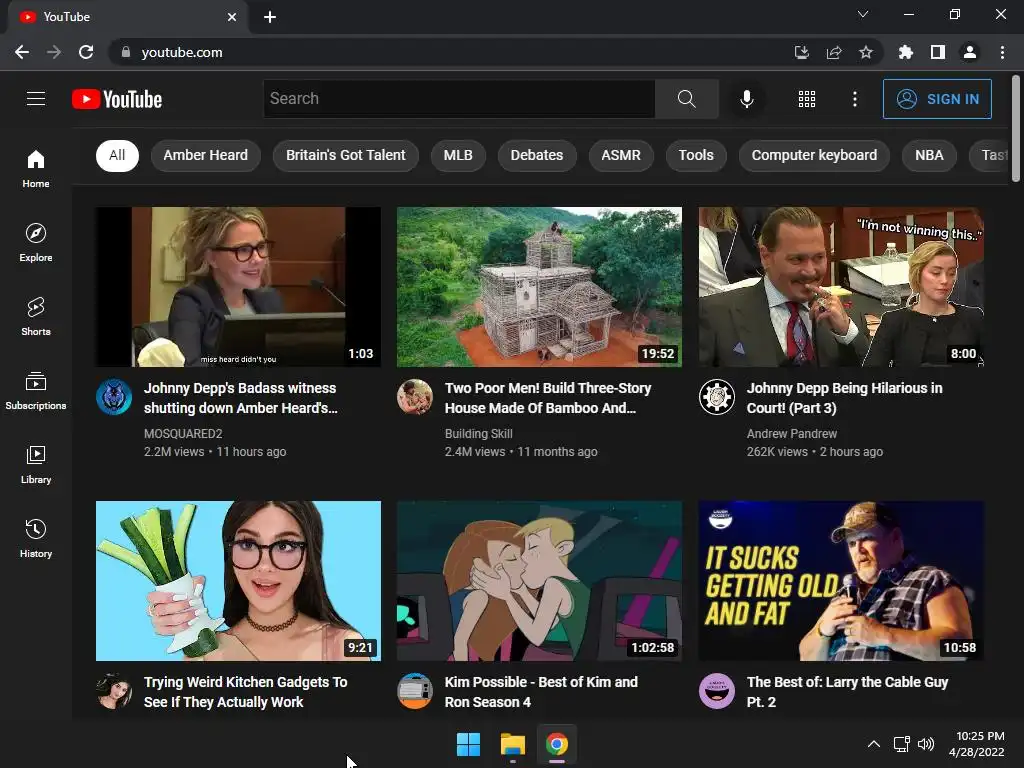Screen dimensions: 1024x768
Task: Click the install app icon in address bar
Action: click(801, 52)
